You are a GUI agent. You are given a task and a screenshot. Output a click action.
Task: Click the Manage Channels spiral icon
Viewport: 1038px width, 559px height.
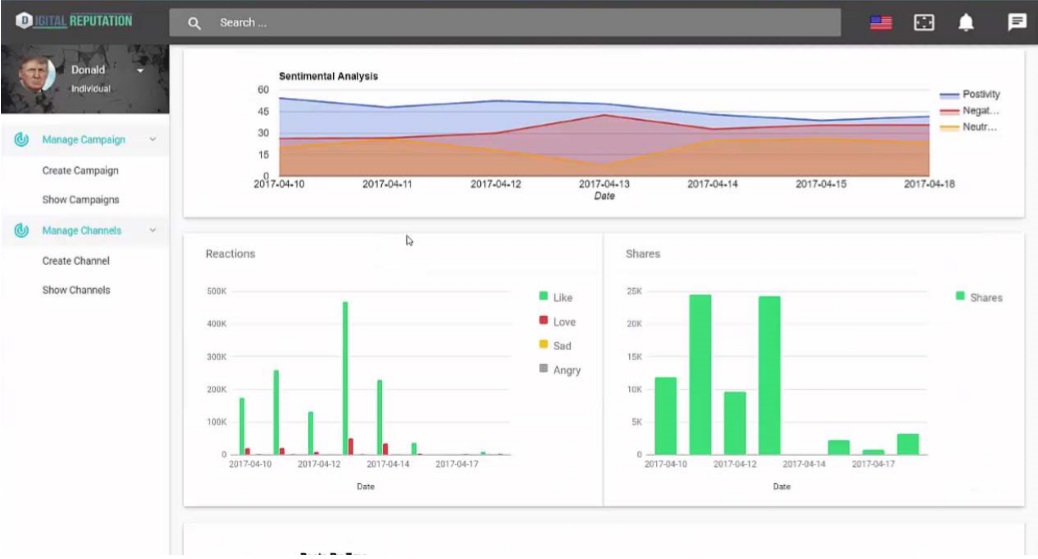click(x=21, y=231)
